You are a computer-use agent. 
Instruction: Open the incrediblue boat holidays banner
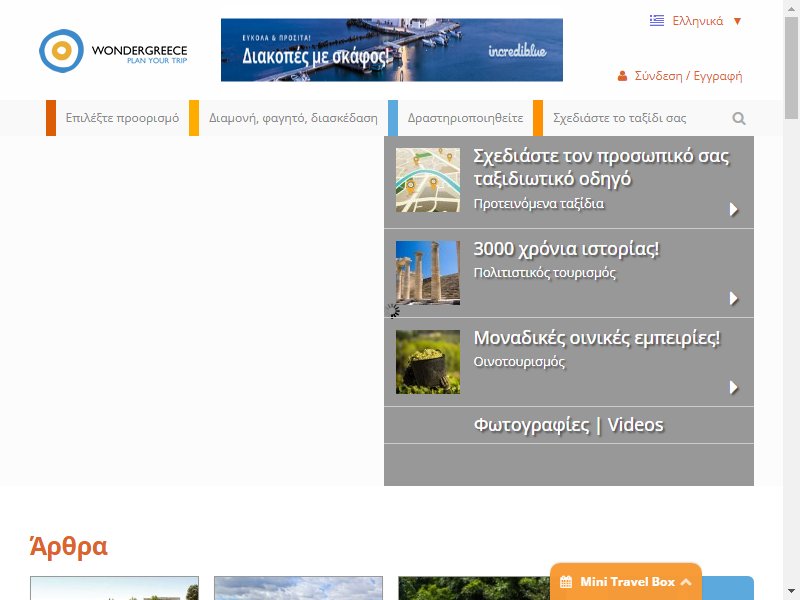click(x=392, y=50)
